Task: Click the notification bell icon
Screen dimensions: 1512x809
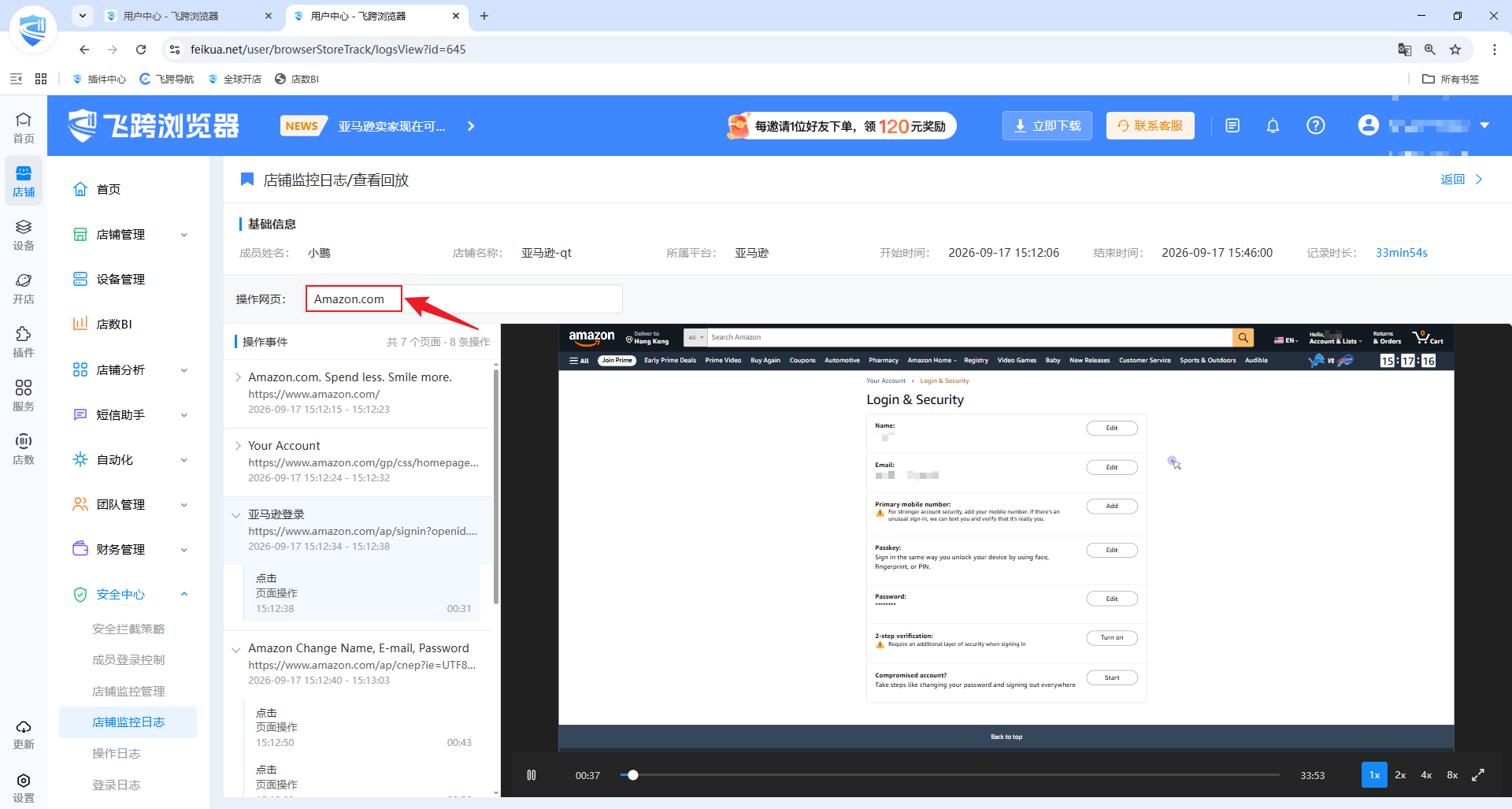Action: [x=1273, y=126]
